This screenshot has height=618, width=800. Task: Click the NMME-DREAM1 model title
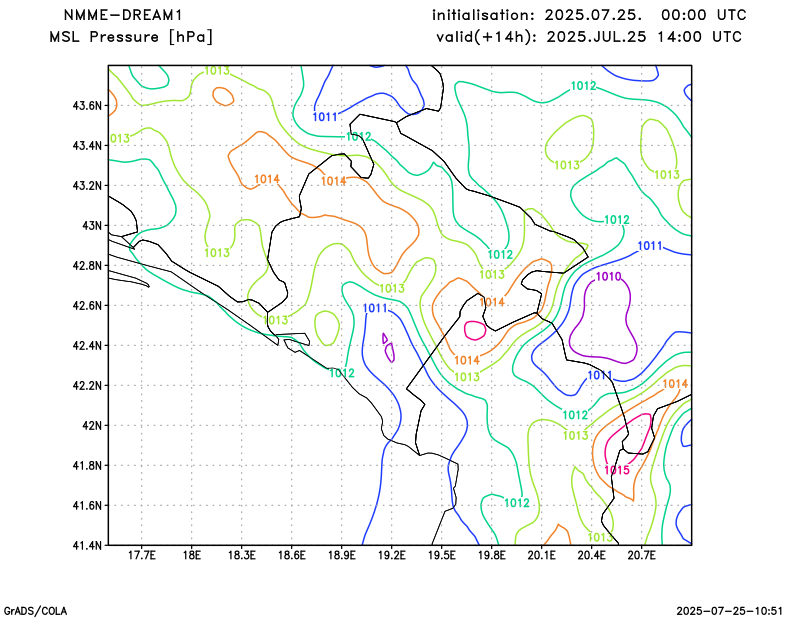pyautogui.click(x=123, y=15)
